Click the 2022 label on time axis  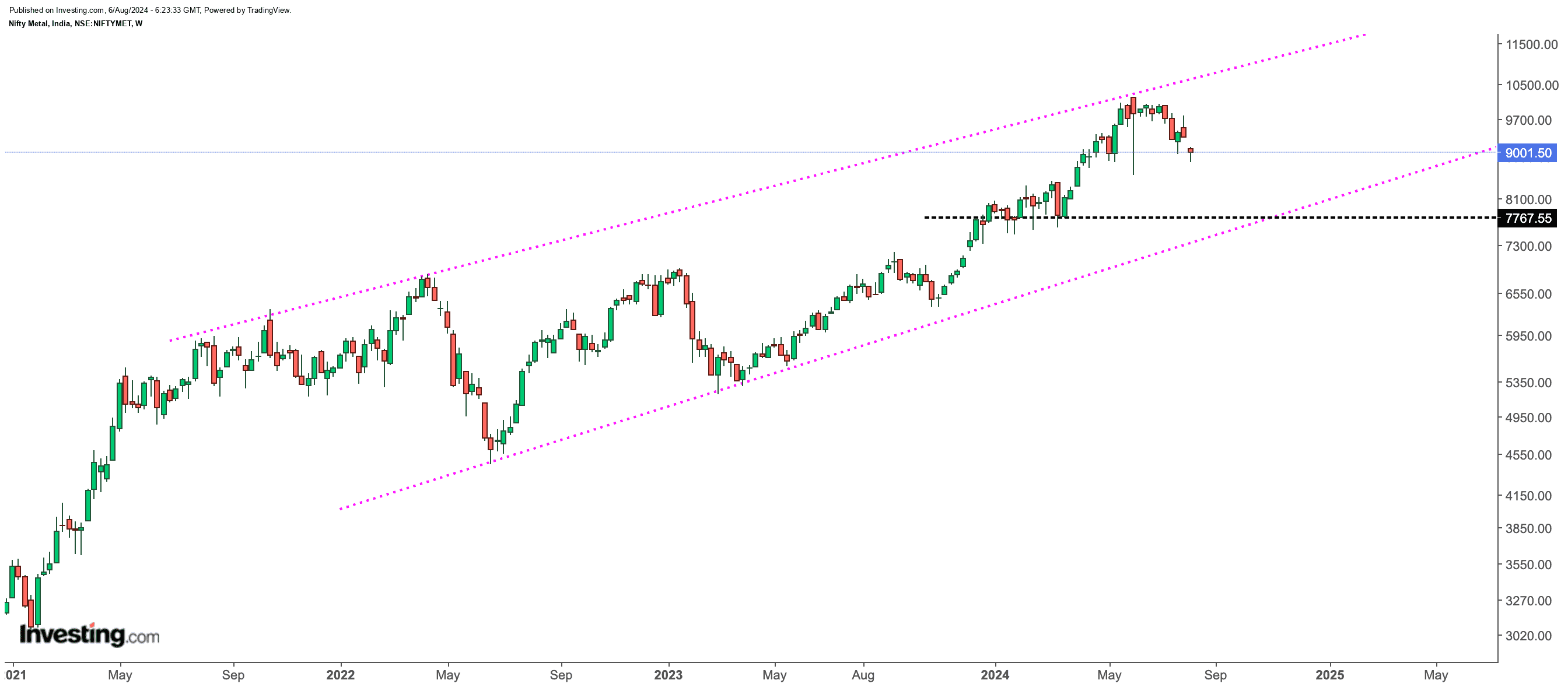point(340,675)
